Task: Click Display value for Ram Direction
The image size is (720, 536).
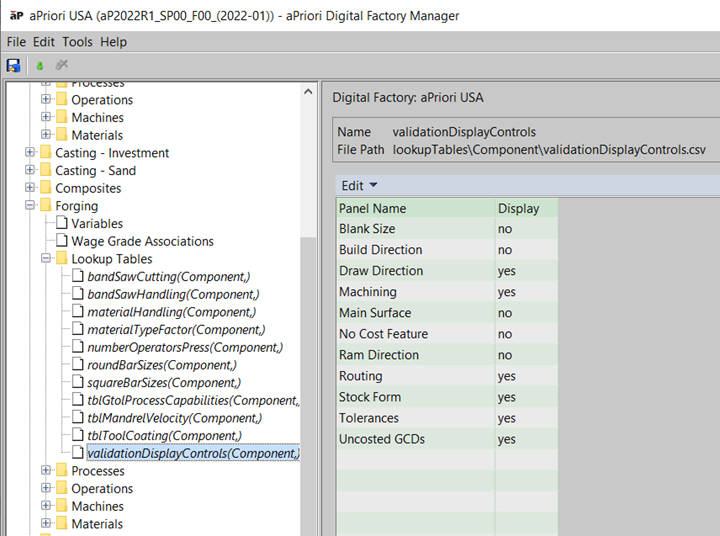Action: pos(527,355)
